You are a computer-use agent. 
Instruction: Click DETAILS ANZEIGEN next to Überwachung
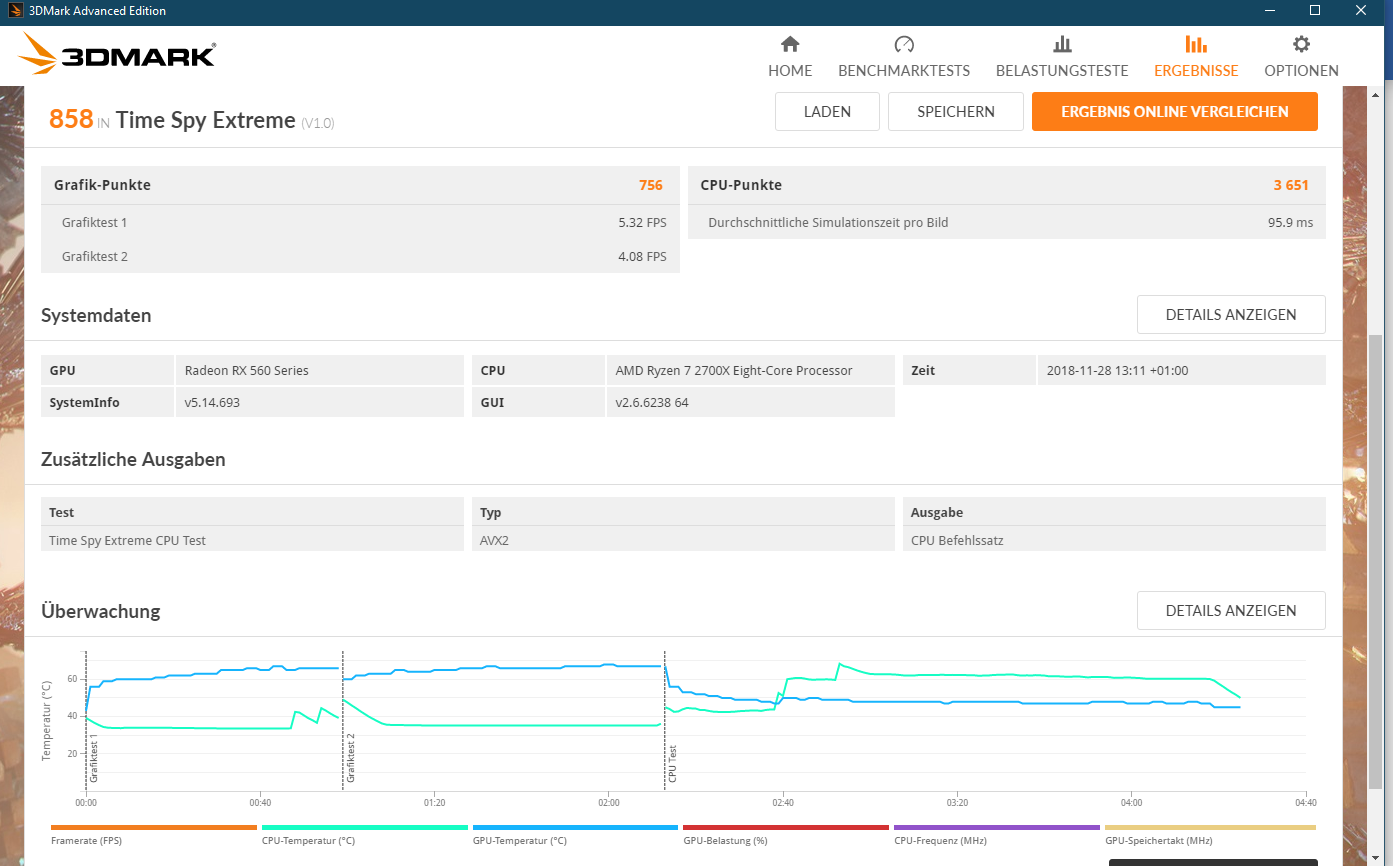point(1231,611)
